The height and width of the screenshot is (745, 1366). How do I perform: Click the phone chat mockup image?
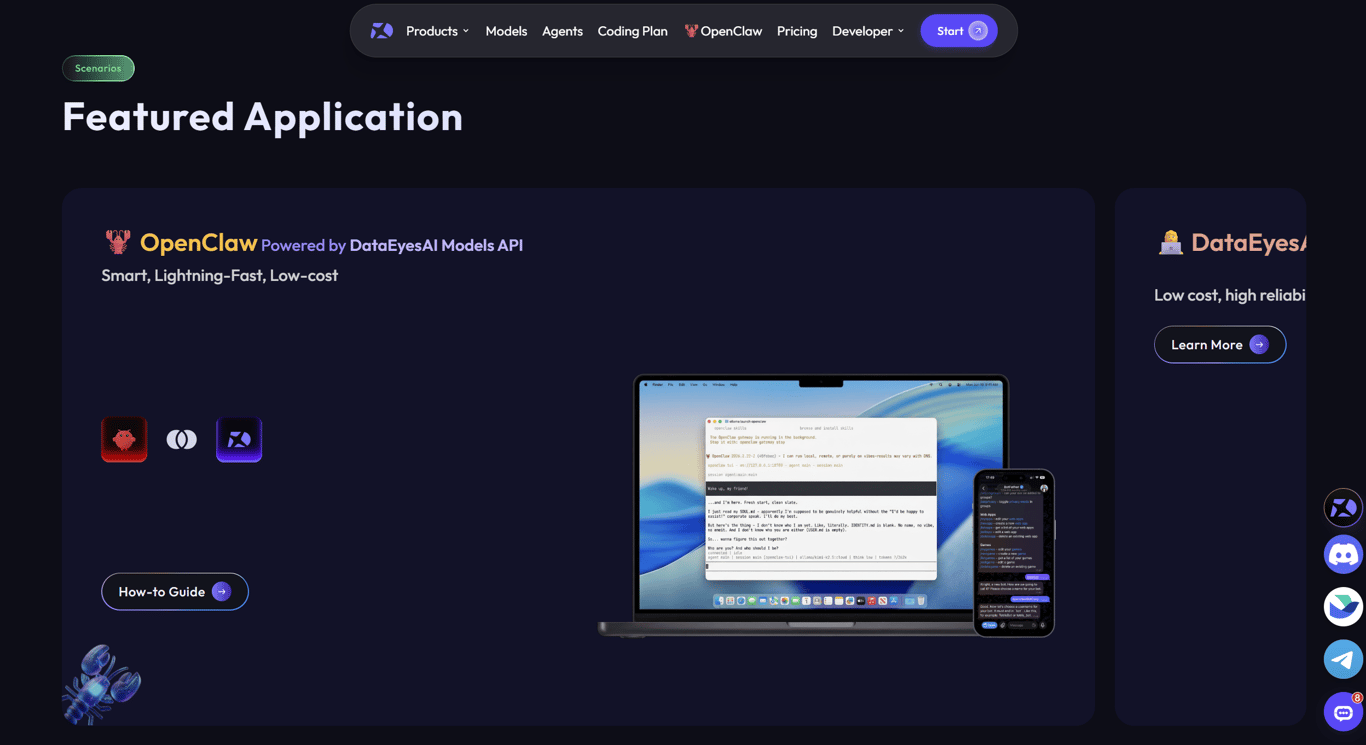(1014, 553)
